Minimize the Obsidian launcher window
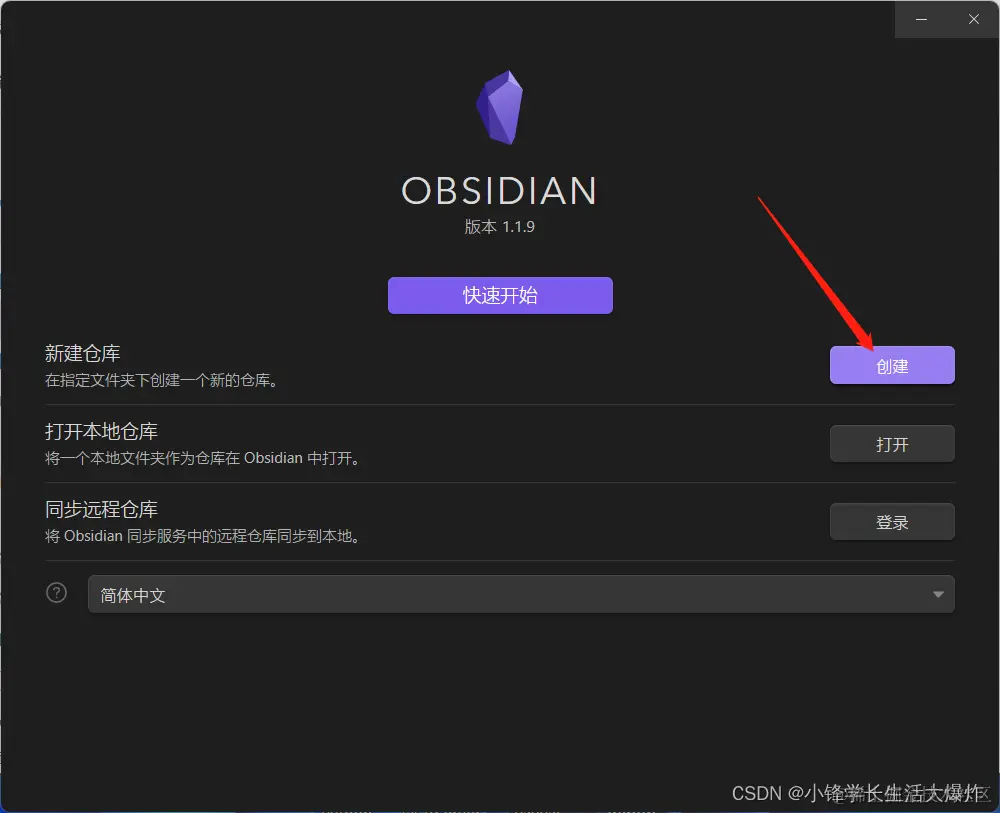The height and width of the screenshot is (813, 1000). click(x=921, y=19)
